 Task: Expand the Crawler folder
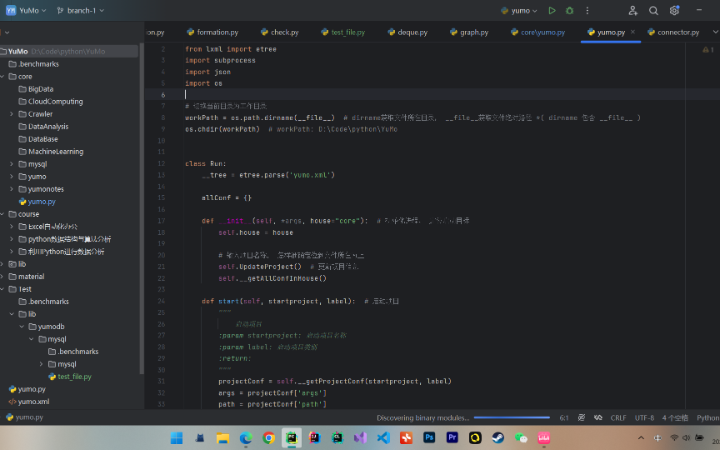coord(11,114)
